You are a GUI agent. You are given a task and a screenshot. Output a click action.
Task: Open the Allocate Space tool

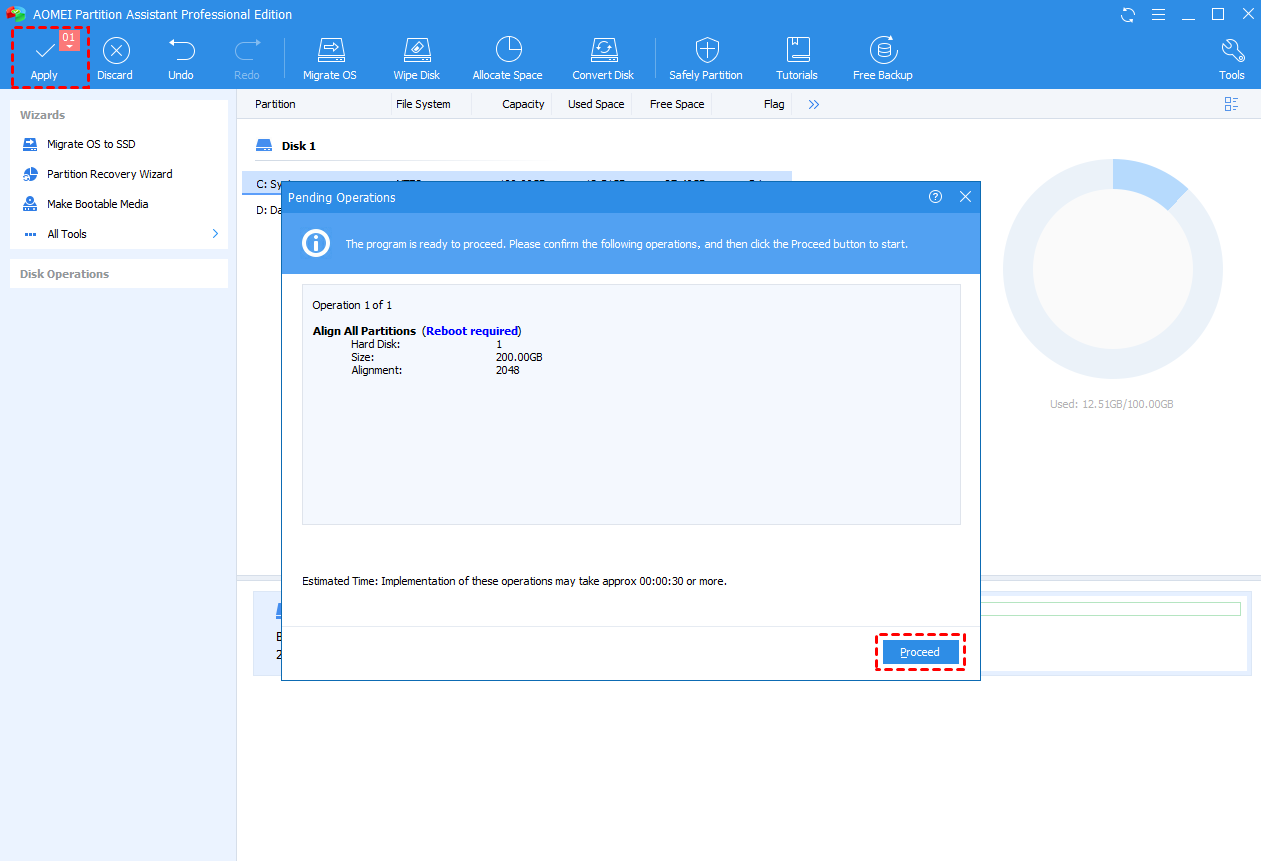click(x=508, y=58)
